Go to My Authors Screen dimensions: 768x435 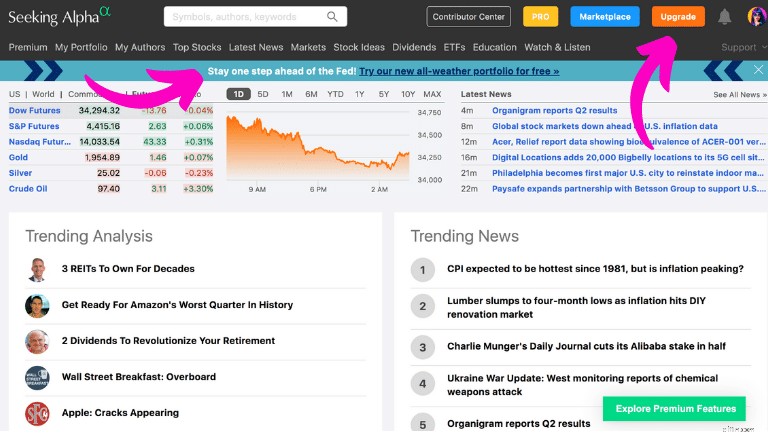(x=140, y=48)
